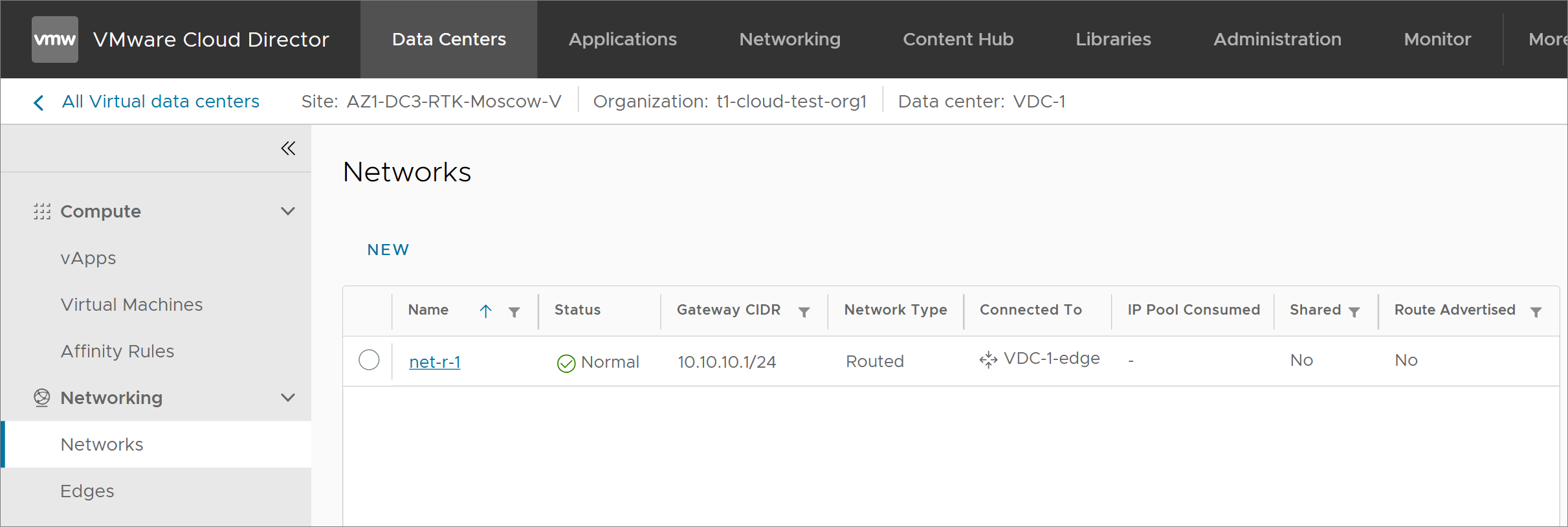
Task: Click the VDC-1-edge connected gateway text
Action: 1052,359
